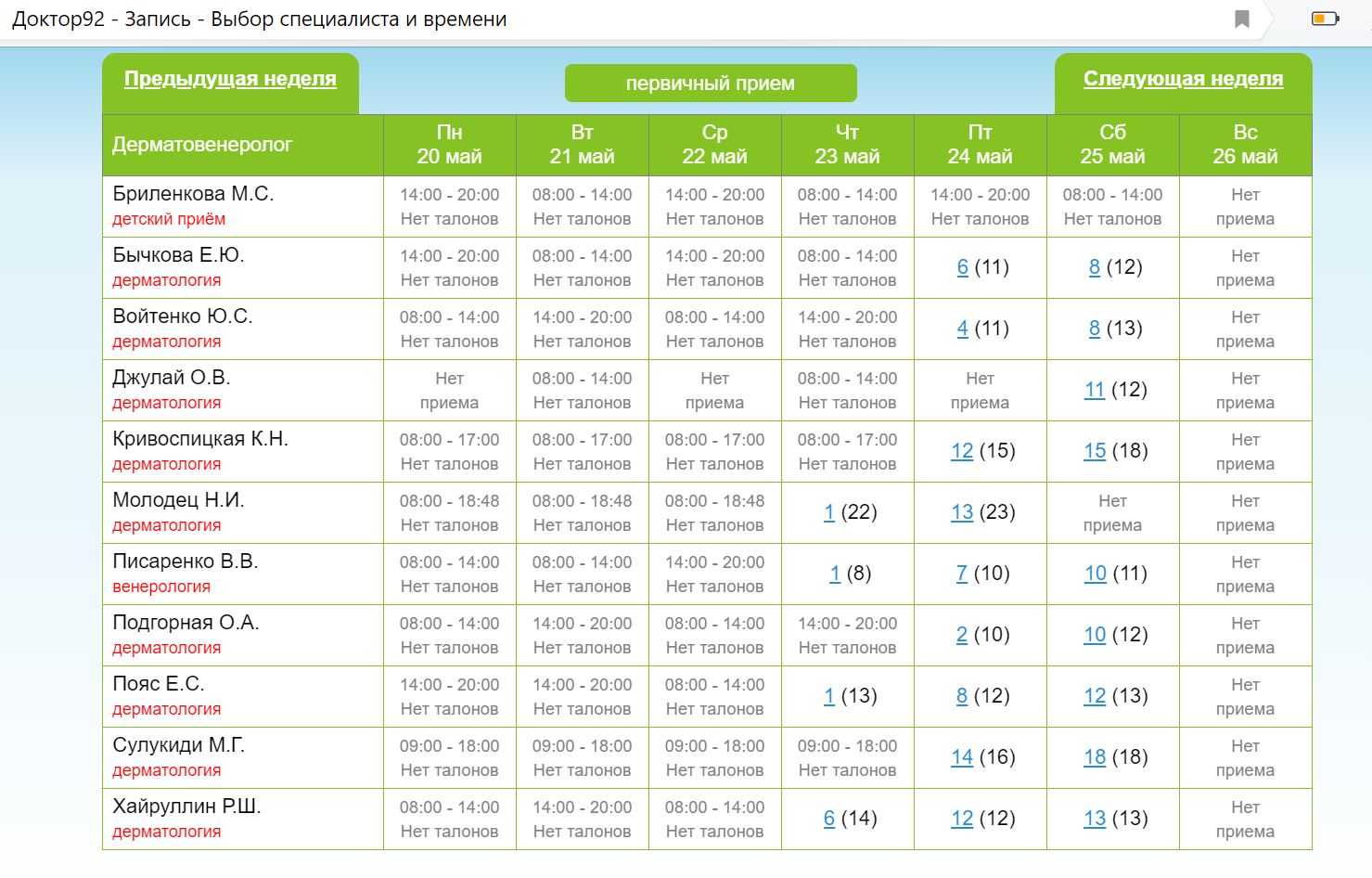Image resolution: width=1372 pixels, height=878 pixels.
Task: Open Хайруллин Р.Ш. Thursday slots link 6
Action: click(829, 819)
